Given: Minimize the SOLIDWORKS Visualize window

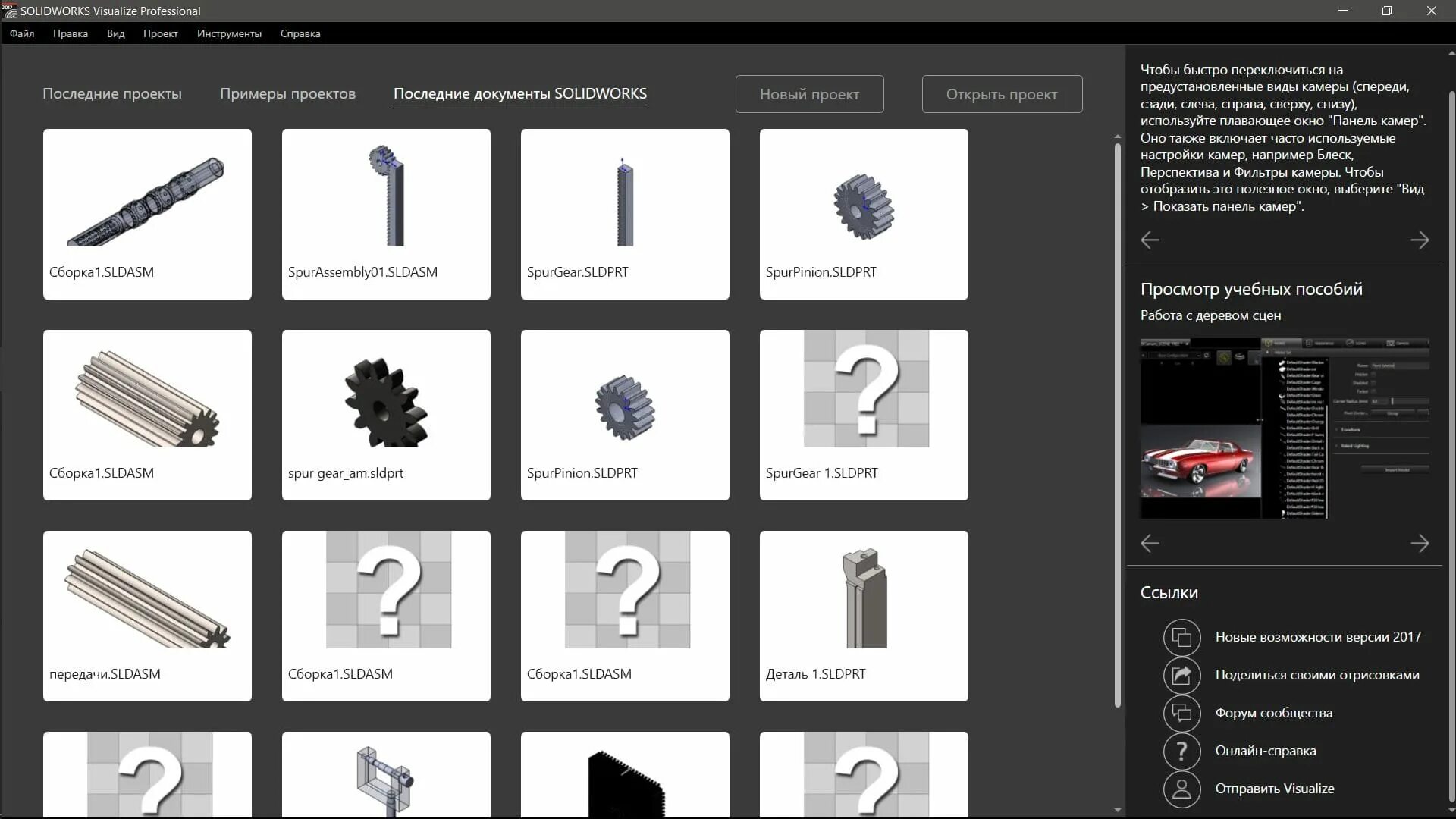Looking at the screenshot, I should click(1342, 11).
